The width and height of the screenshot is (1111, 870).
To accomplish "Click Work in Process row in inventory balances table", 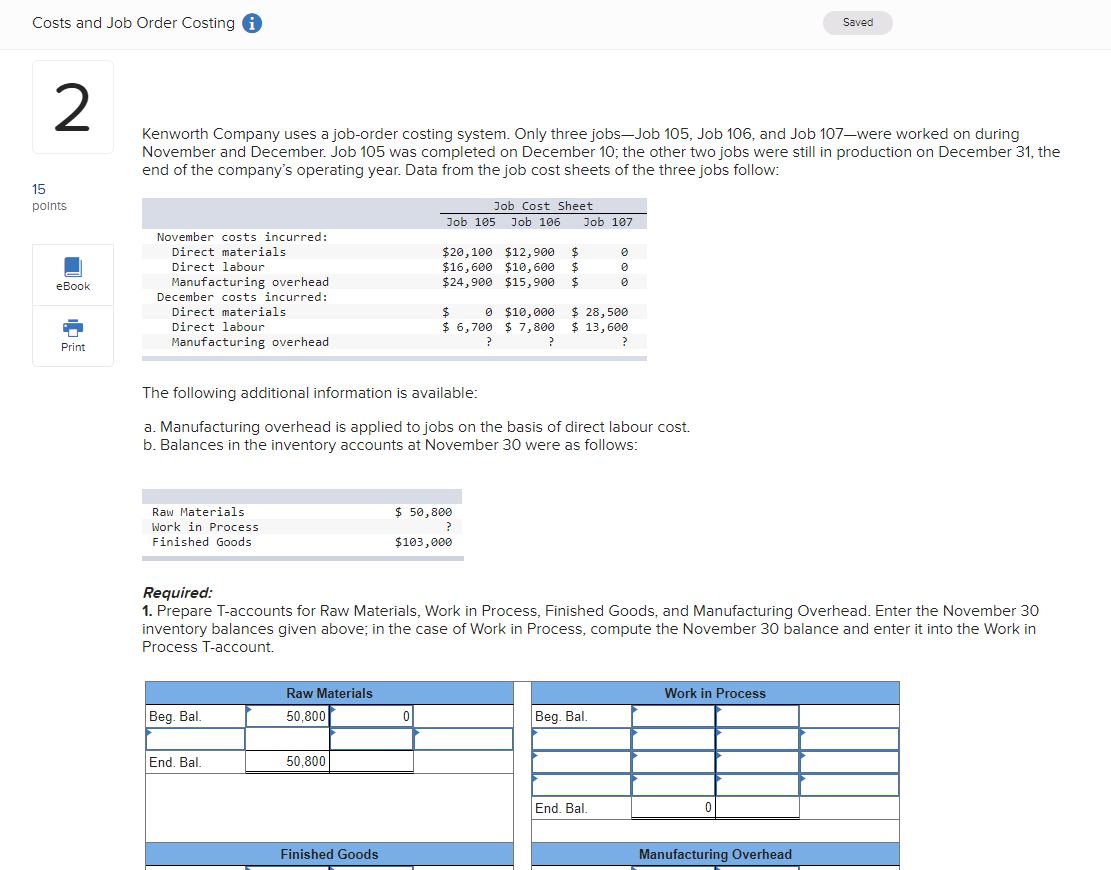I will pos(302,526).
